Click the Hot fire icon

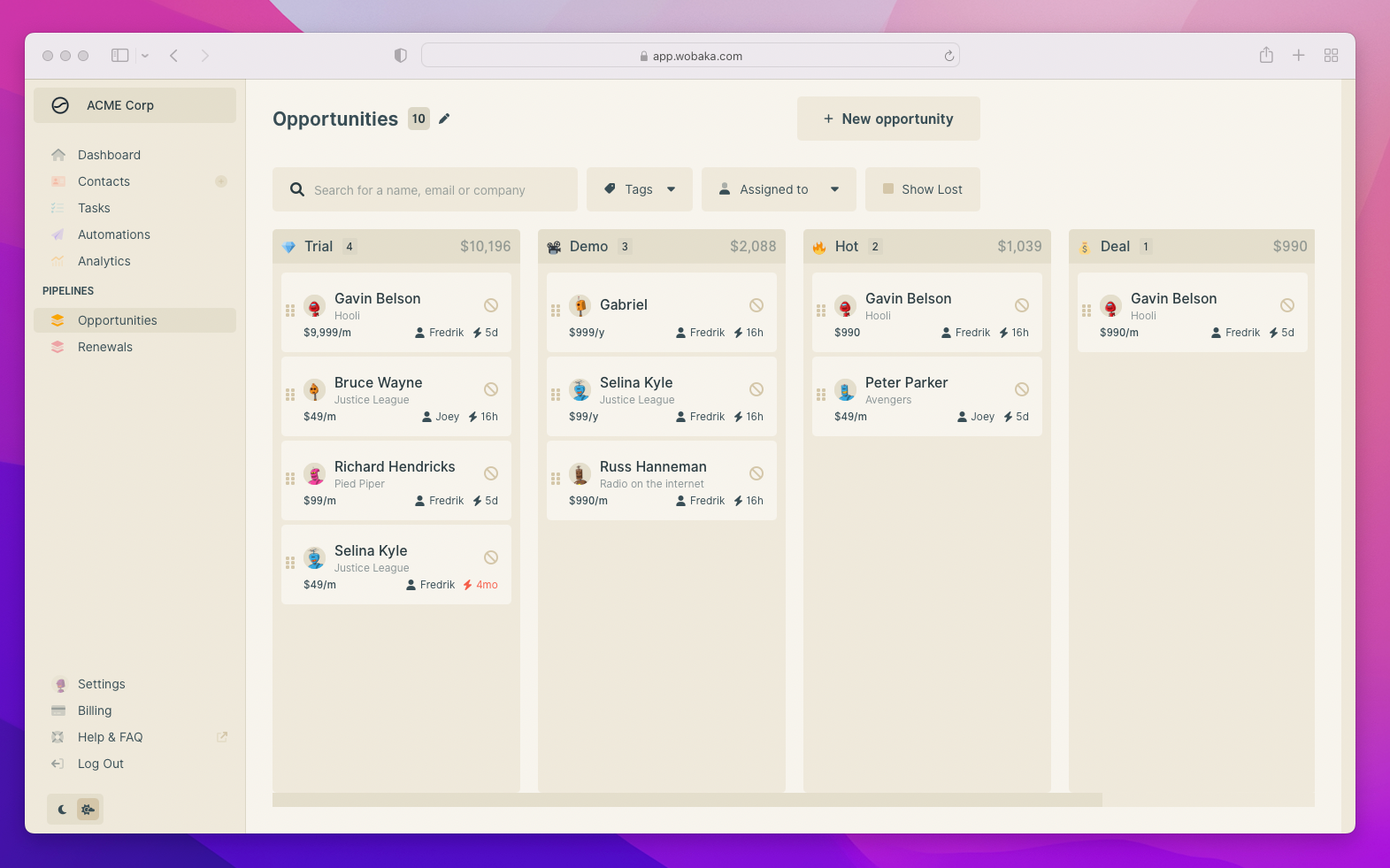pyautogui.click(x=819, y=247)
